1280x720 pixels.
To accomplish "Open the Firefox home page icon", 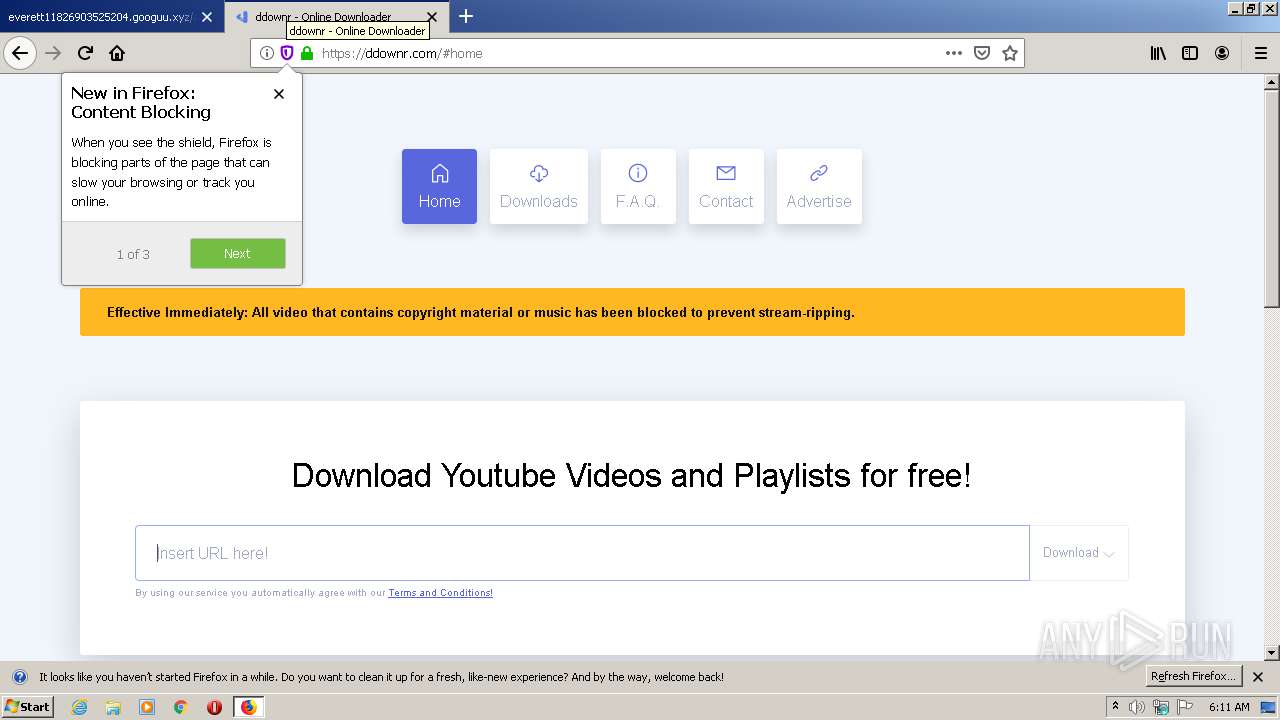I will [117, 53].
